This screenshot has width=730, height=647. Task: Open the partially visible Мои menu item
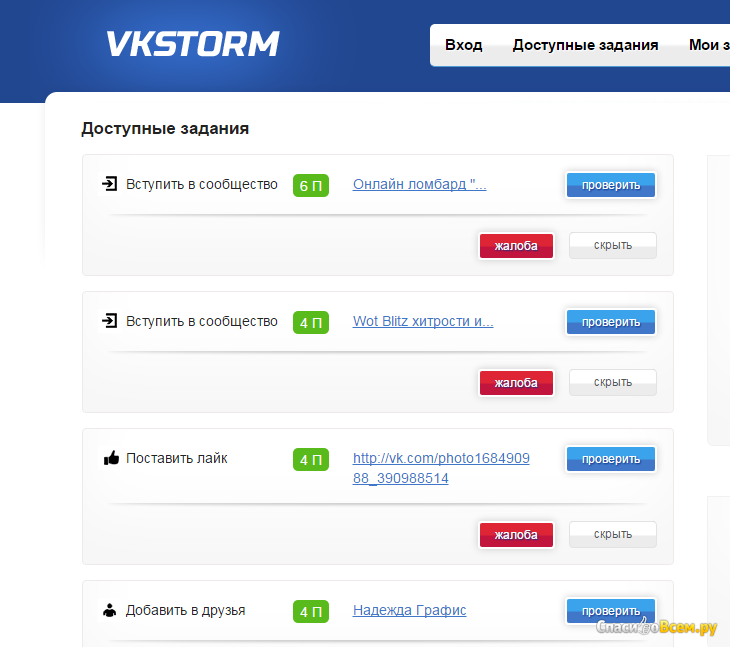709,45
